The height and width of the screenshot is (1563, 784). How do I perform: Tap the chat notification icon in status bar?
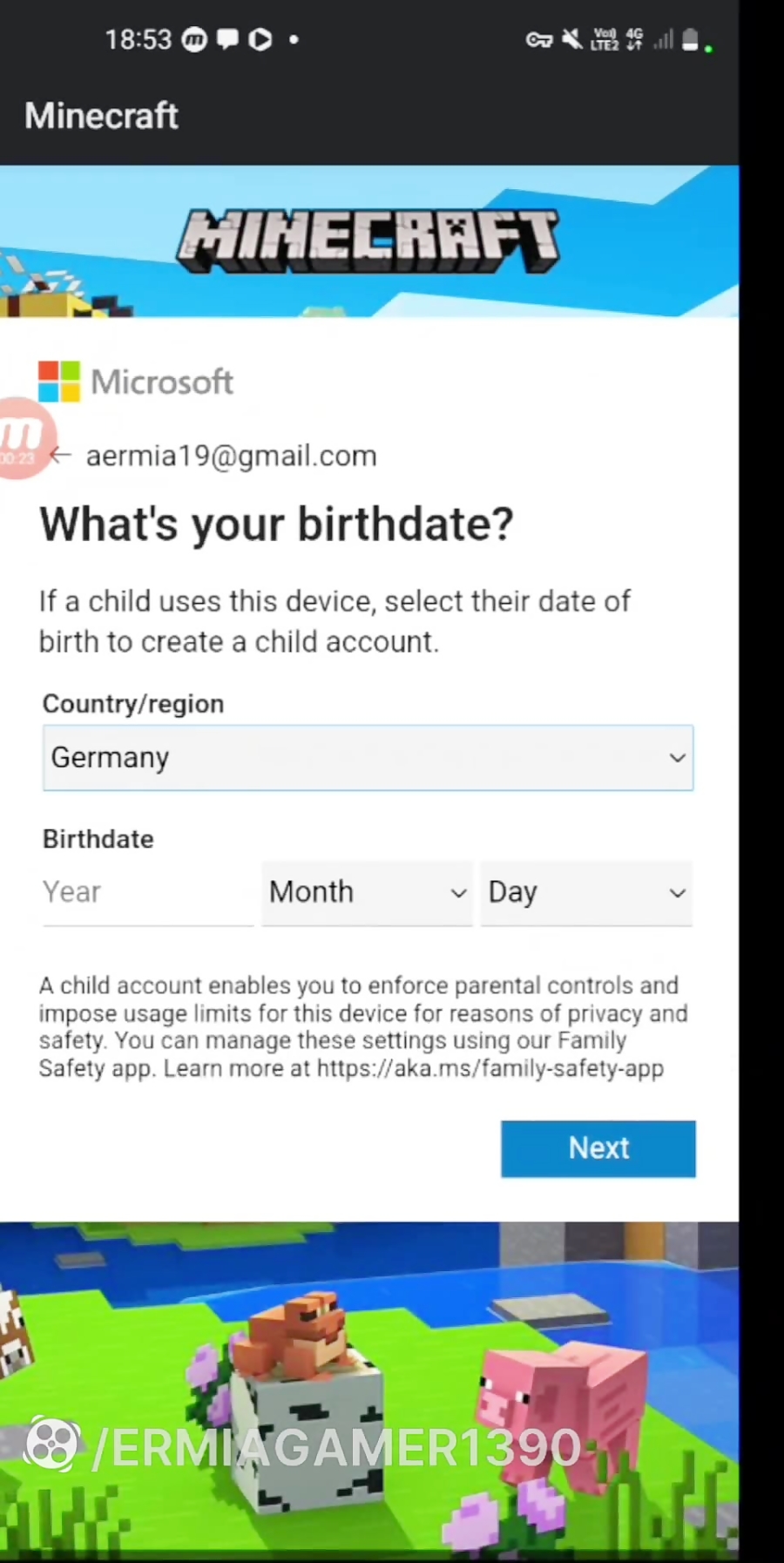tap(227, 39)
